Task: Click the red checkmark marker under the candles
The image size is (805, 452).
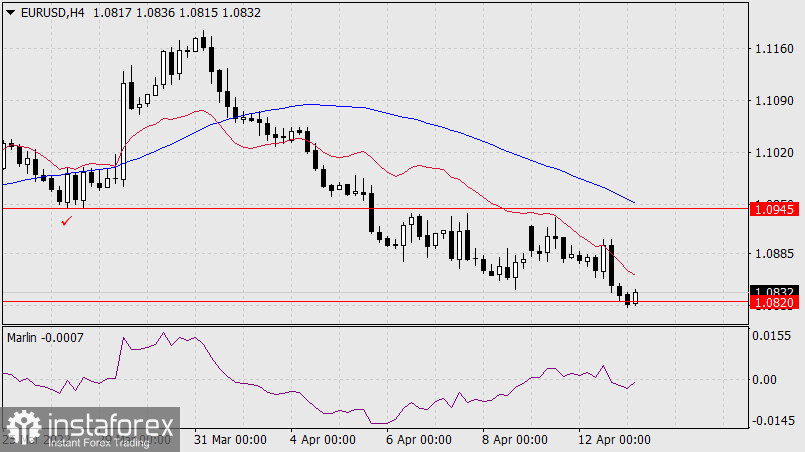Action: (67, 220)
